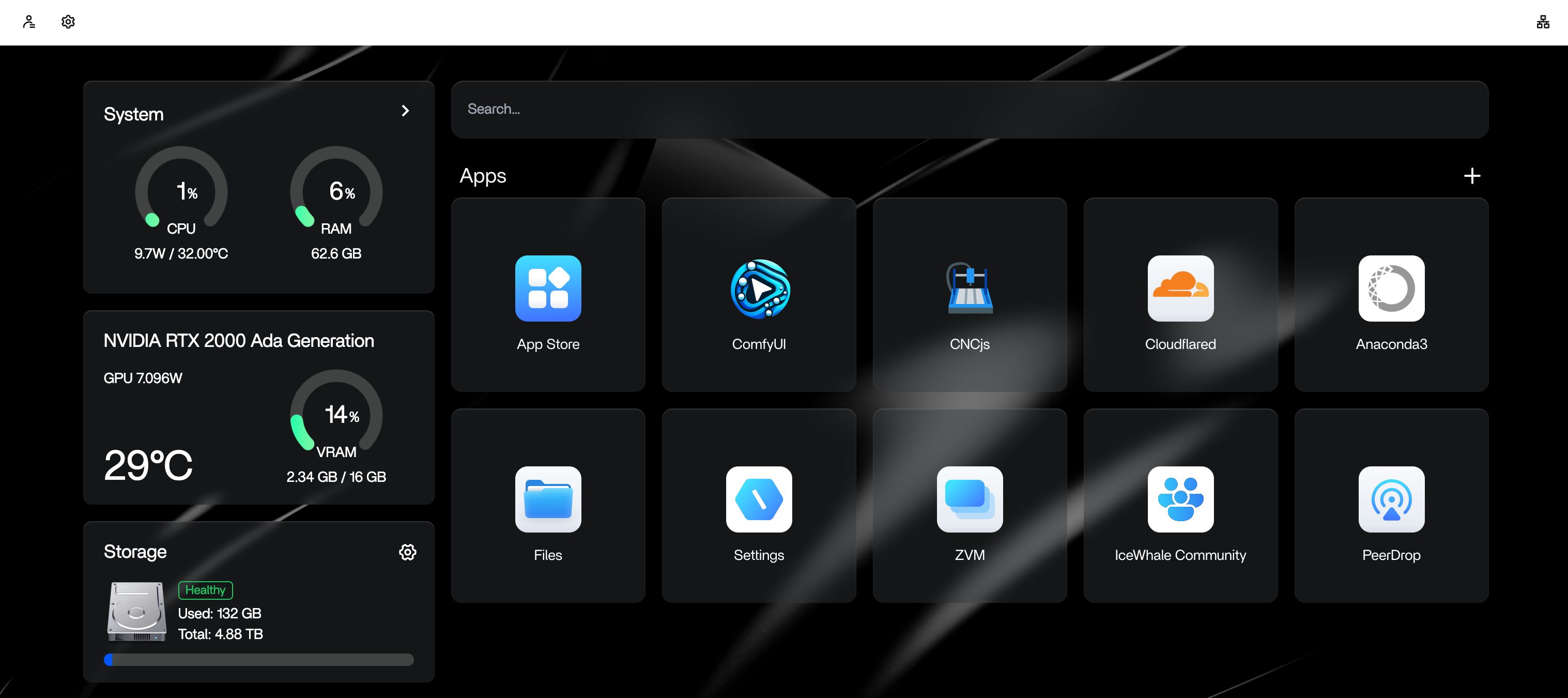Click the Total: 4.88 TB text
Image resolution: width=1568 pixels, height=698 pixels.
220,634
